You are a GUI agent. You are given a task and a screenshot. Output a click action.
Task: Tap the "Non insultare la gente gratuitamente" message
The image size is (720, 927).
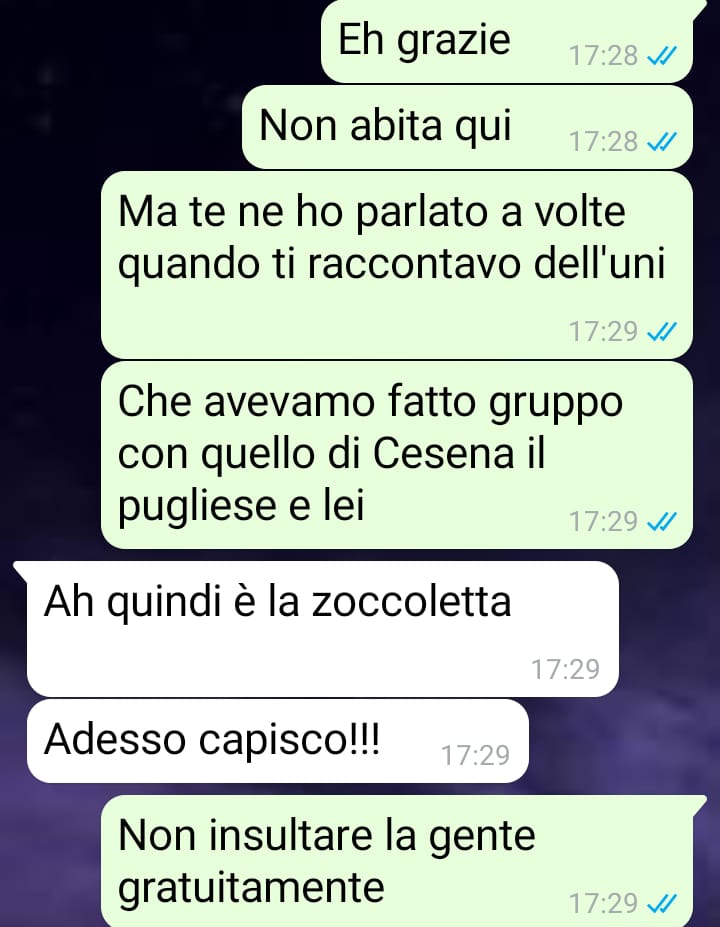[404, 861]
